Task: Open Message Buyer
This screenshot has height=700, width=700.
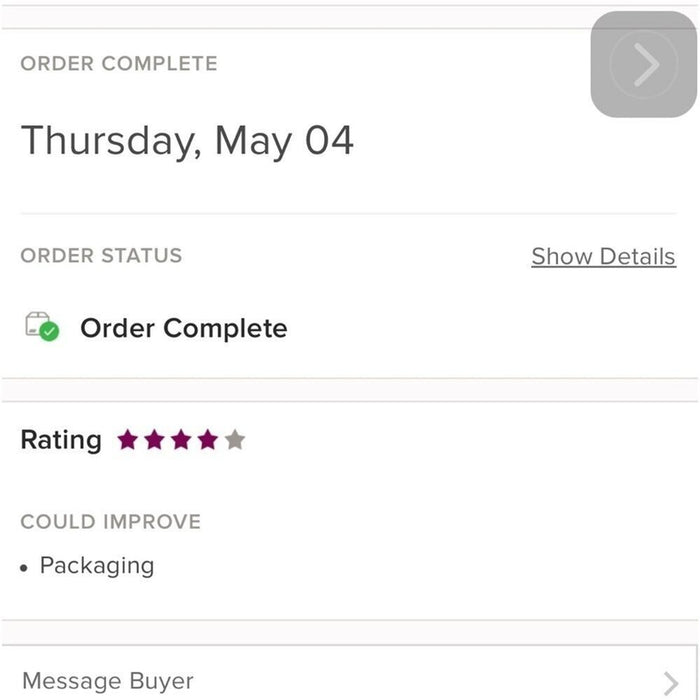Action: tap(108, 681)
